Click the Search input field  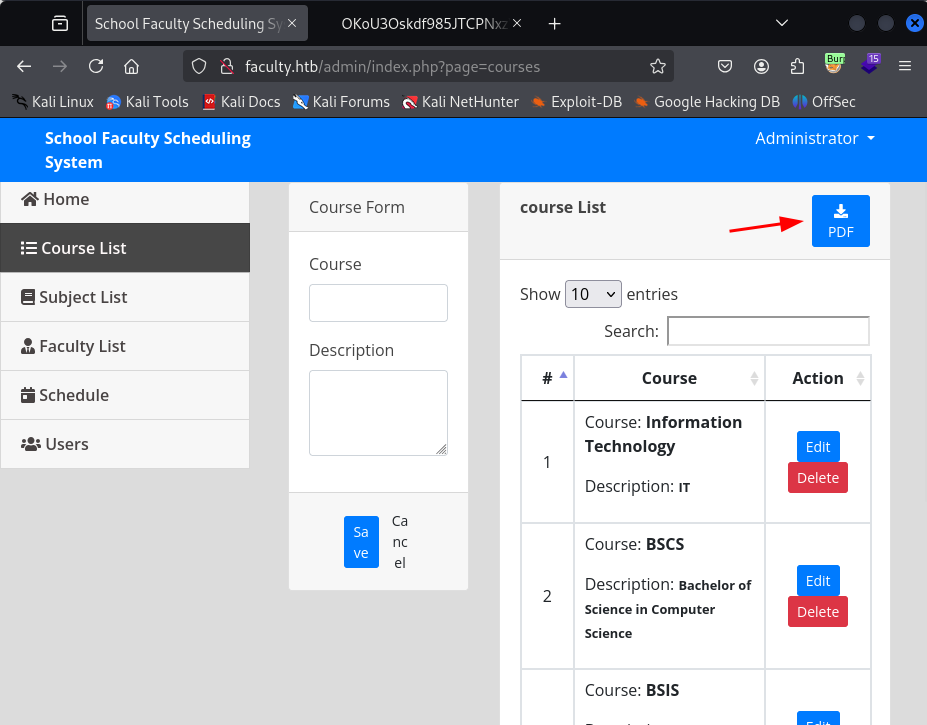(768, 331)
